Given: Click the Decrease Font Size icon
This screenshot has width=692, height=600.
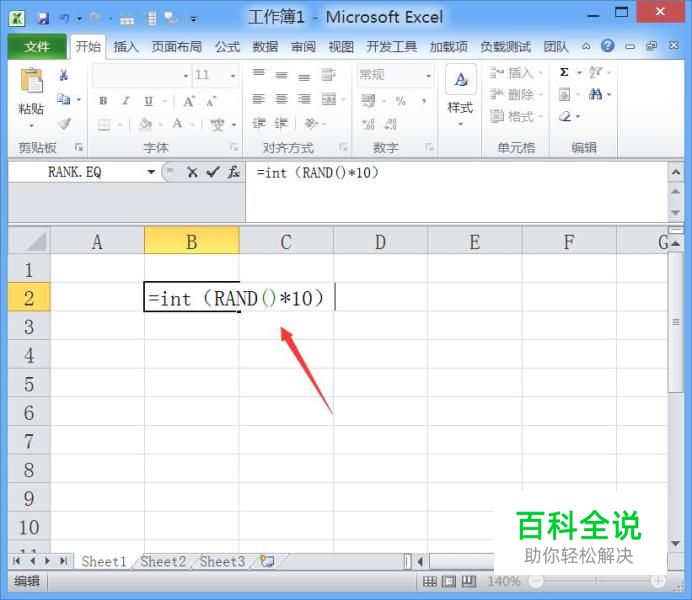Looking at the screenshot, I should [211, 101].
